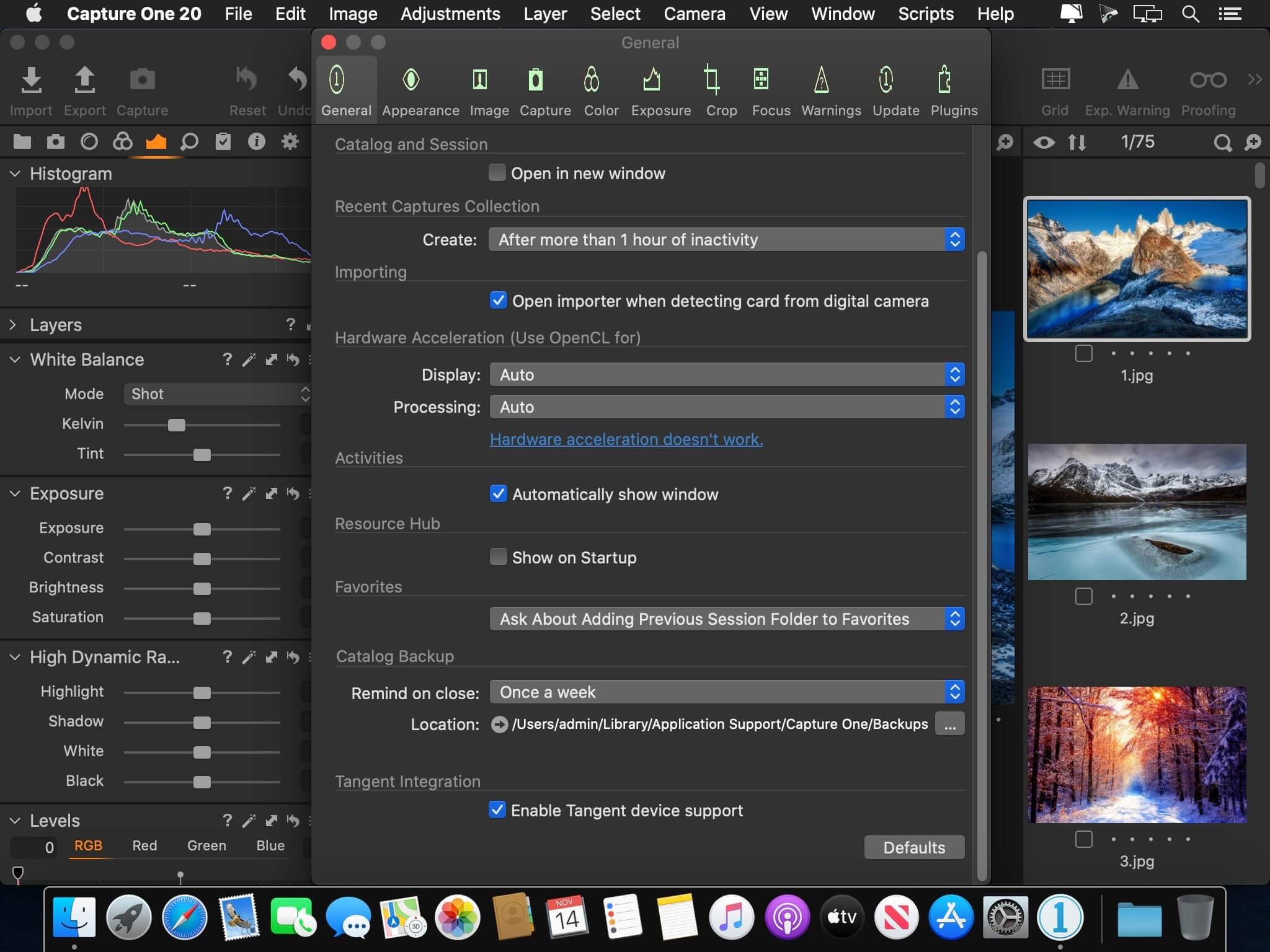Click Hardware acceleration doesn't work link
1270x952 pixels.
tap(626, 439)
